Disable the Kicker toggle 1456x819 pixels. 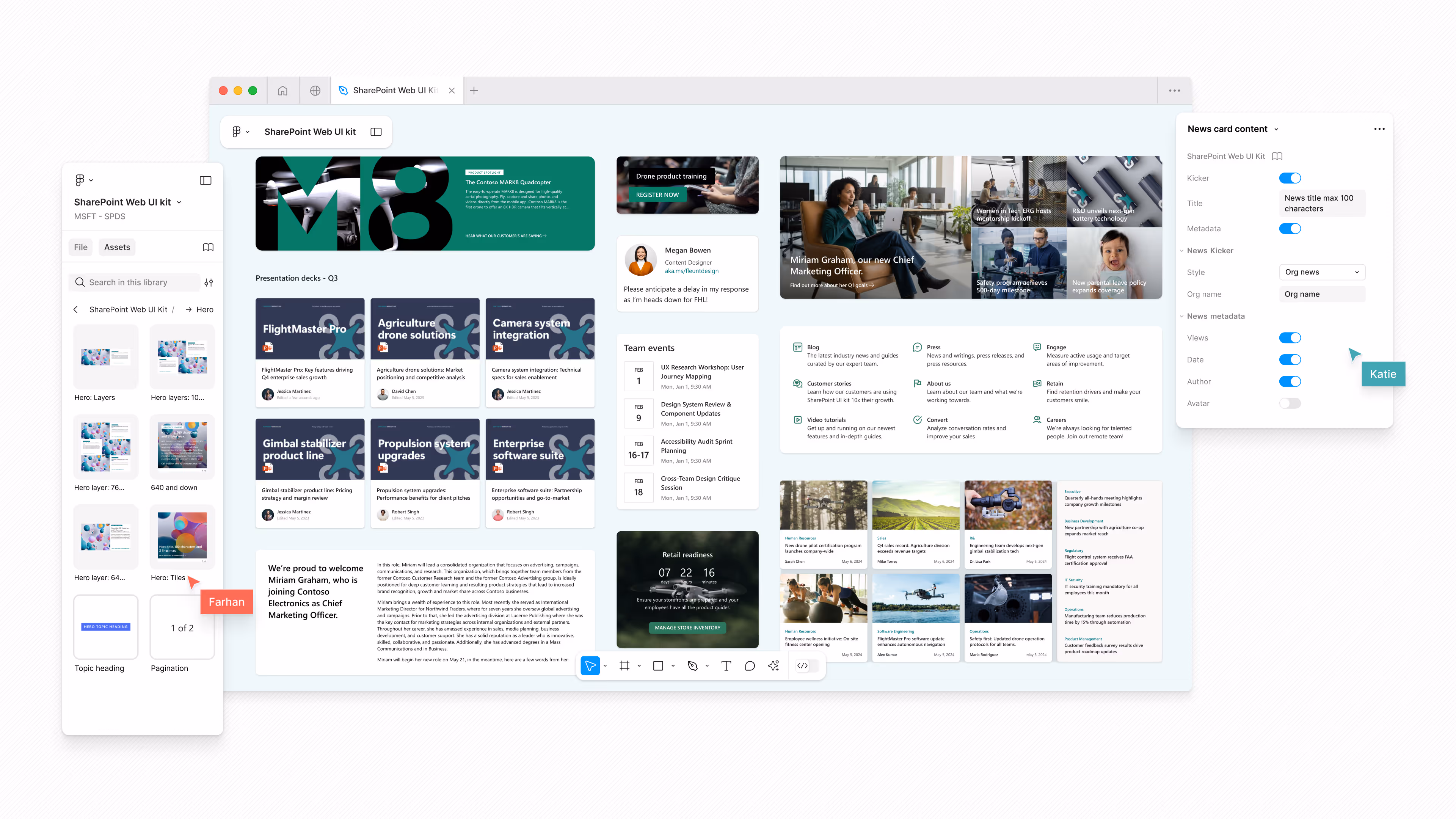pyautogui.click(x=1290, y=177)
